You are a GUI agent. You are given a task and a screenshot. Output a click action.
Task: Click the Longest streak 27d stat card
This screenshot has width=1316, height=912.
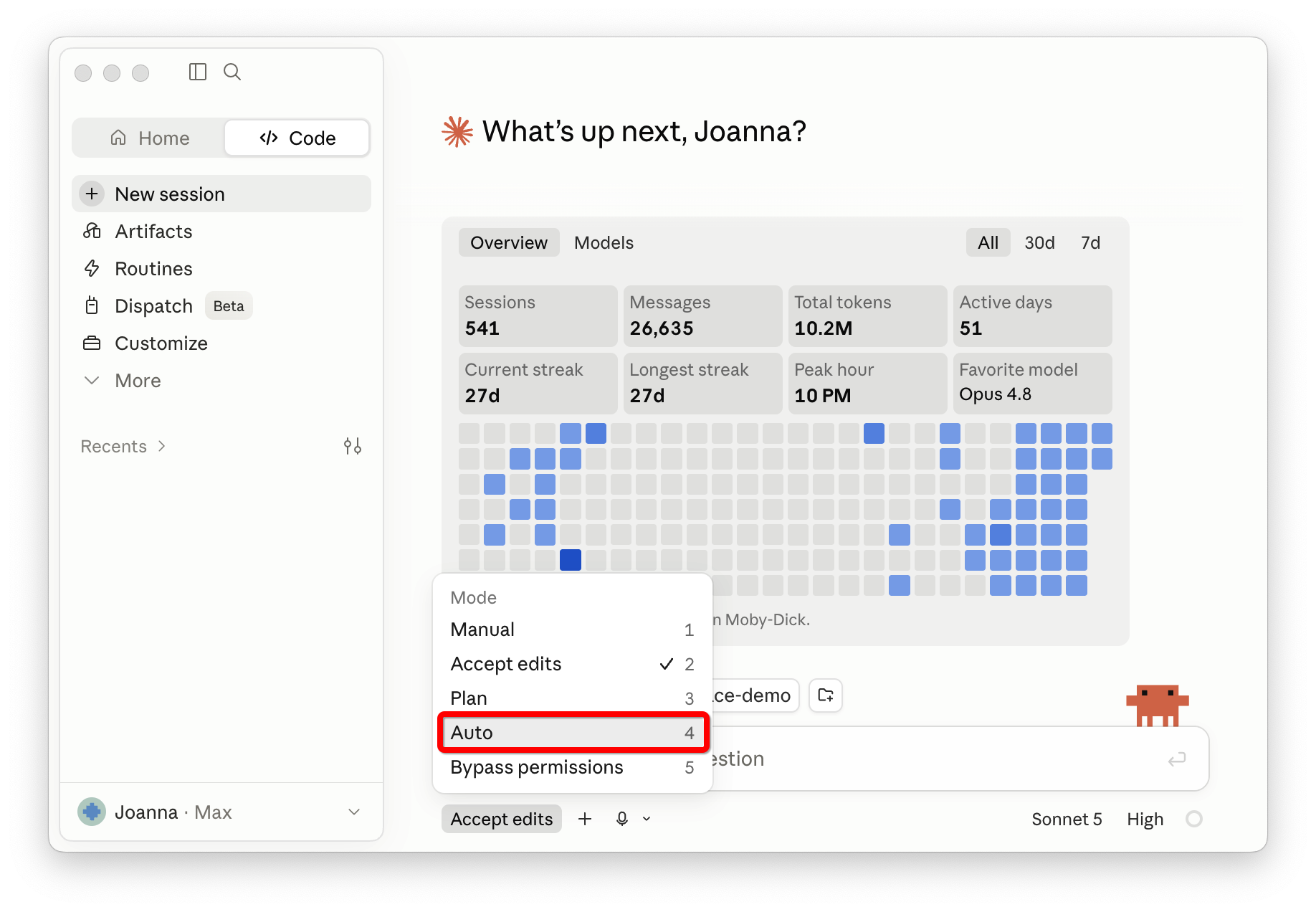(x=702, y=383)
